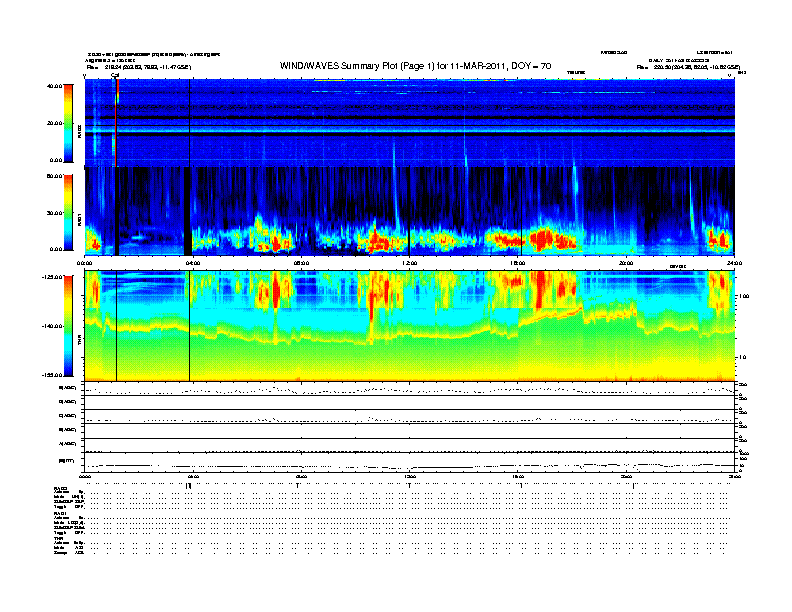Viewport: 792px width, 612px height.
Task: Click the vertical RAD2 axis label
Action: [80, 131]
